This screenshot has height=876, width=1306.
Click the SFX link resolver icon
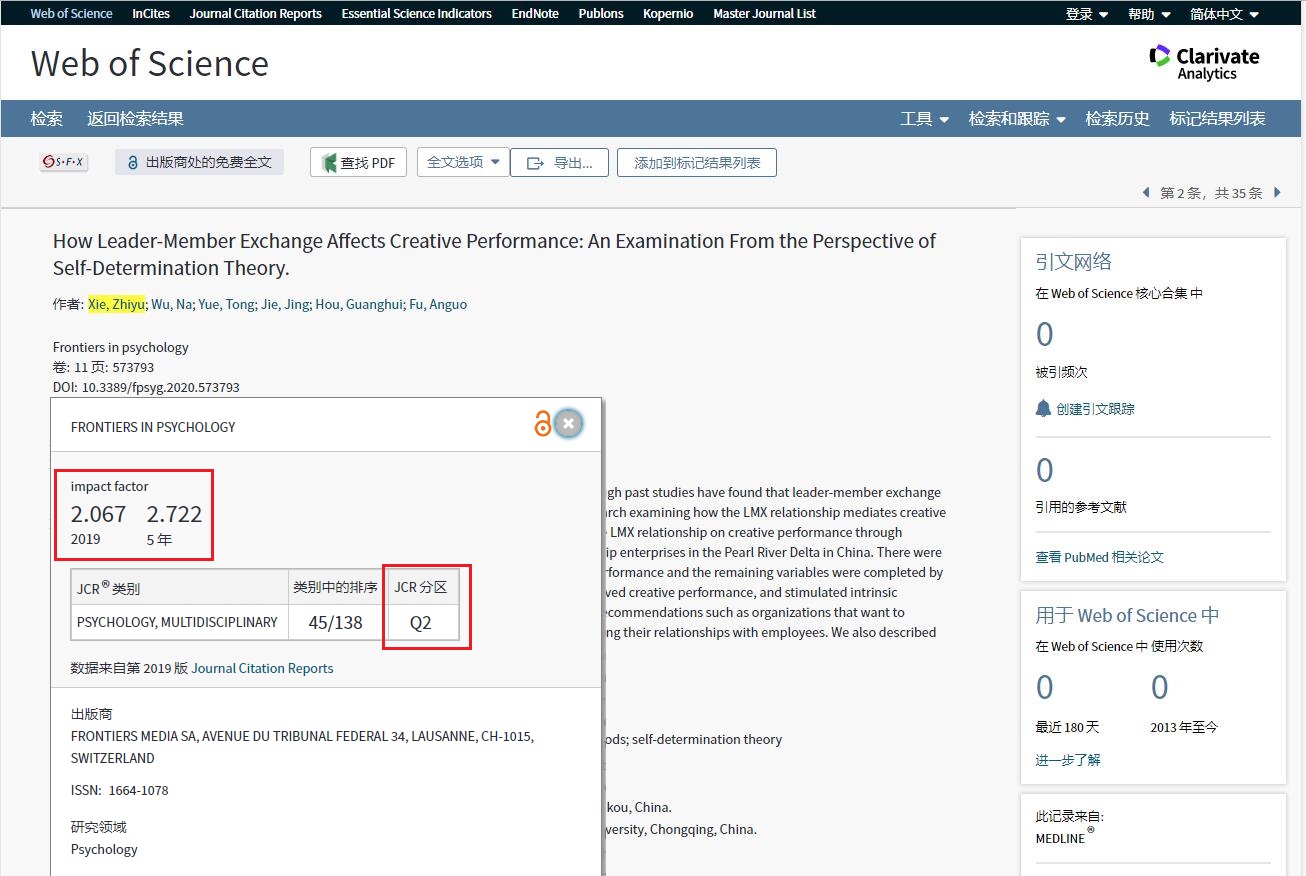(x=64, y=162)
